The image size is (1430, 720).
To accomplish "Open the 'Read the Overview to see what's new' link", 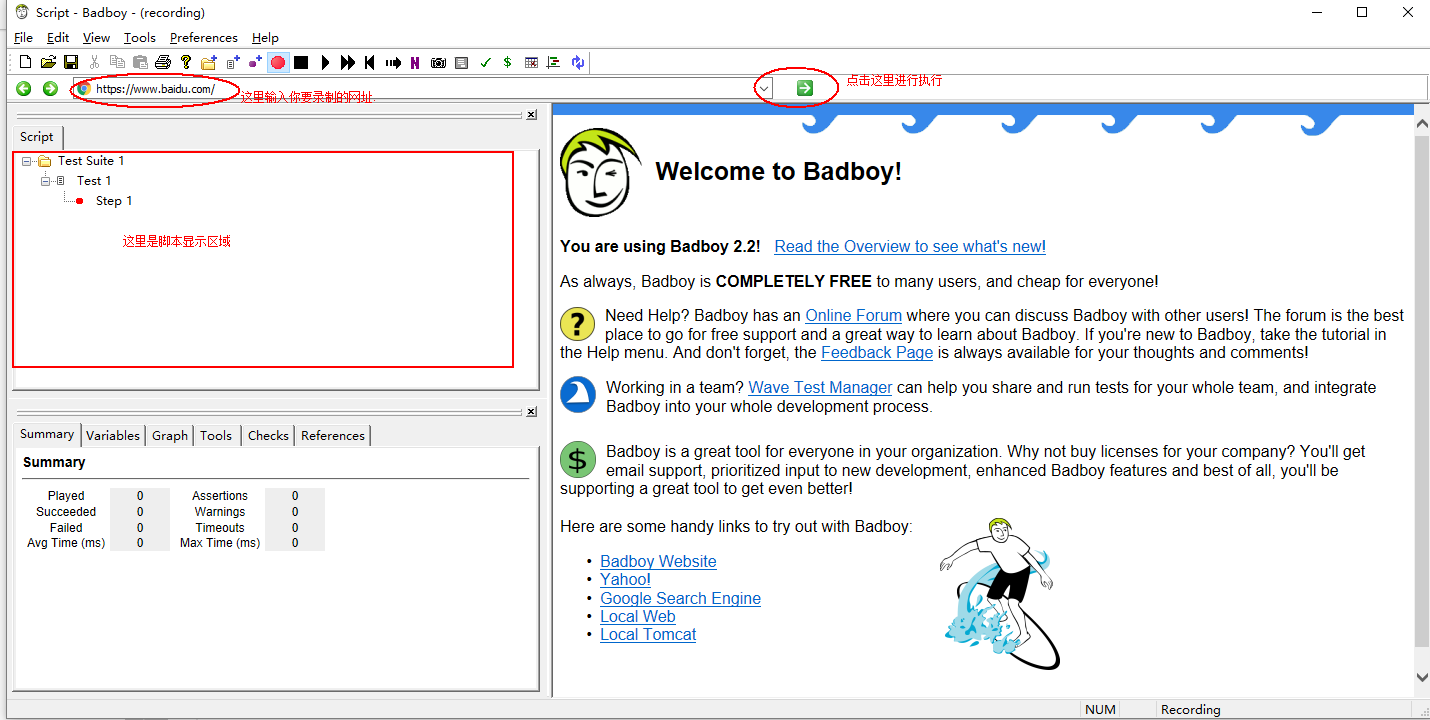I will click(x=910, y=246).
